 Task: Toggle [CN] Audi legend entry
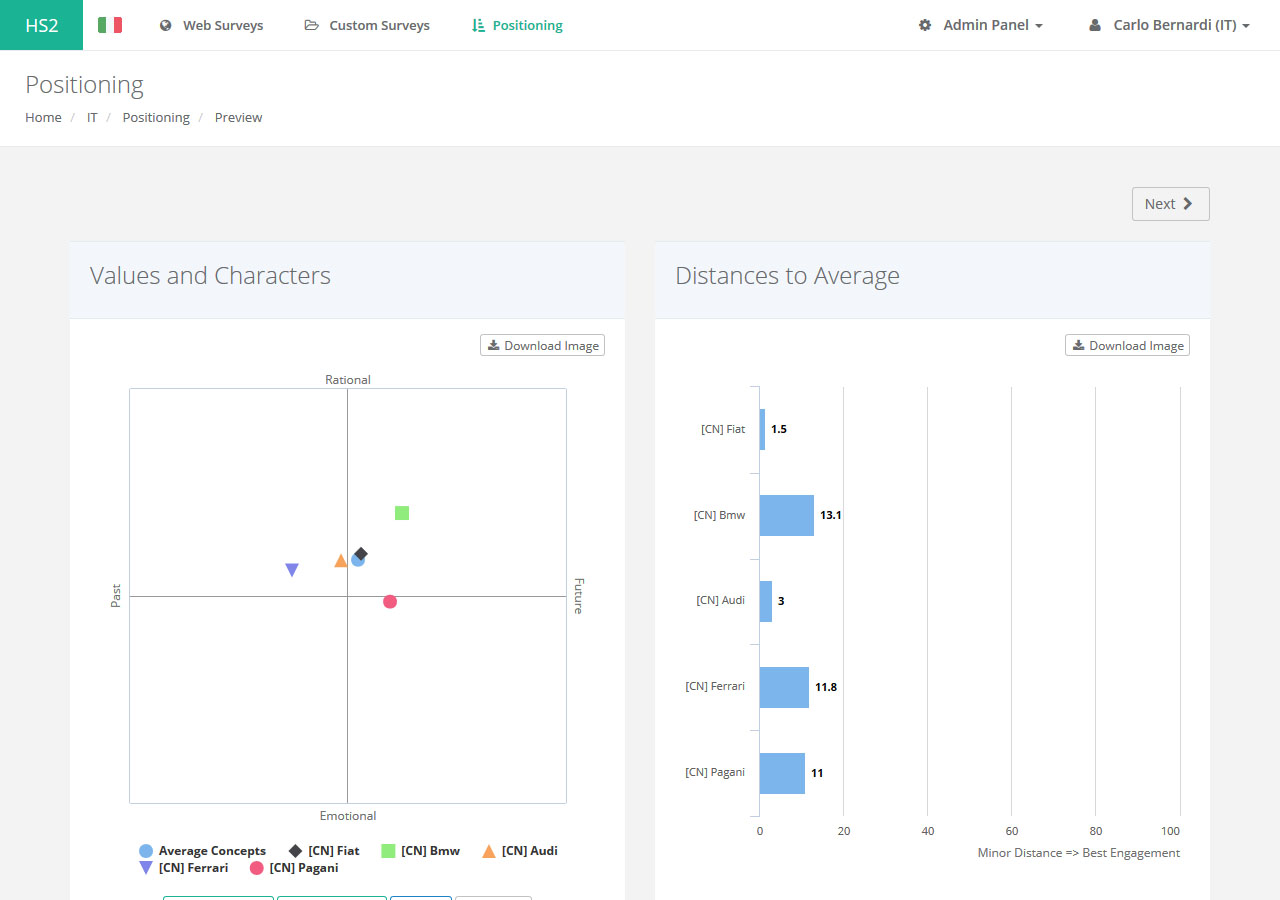click(519, 851)
